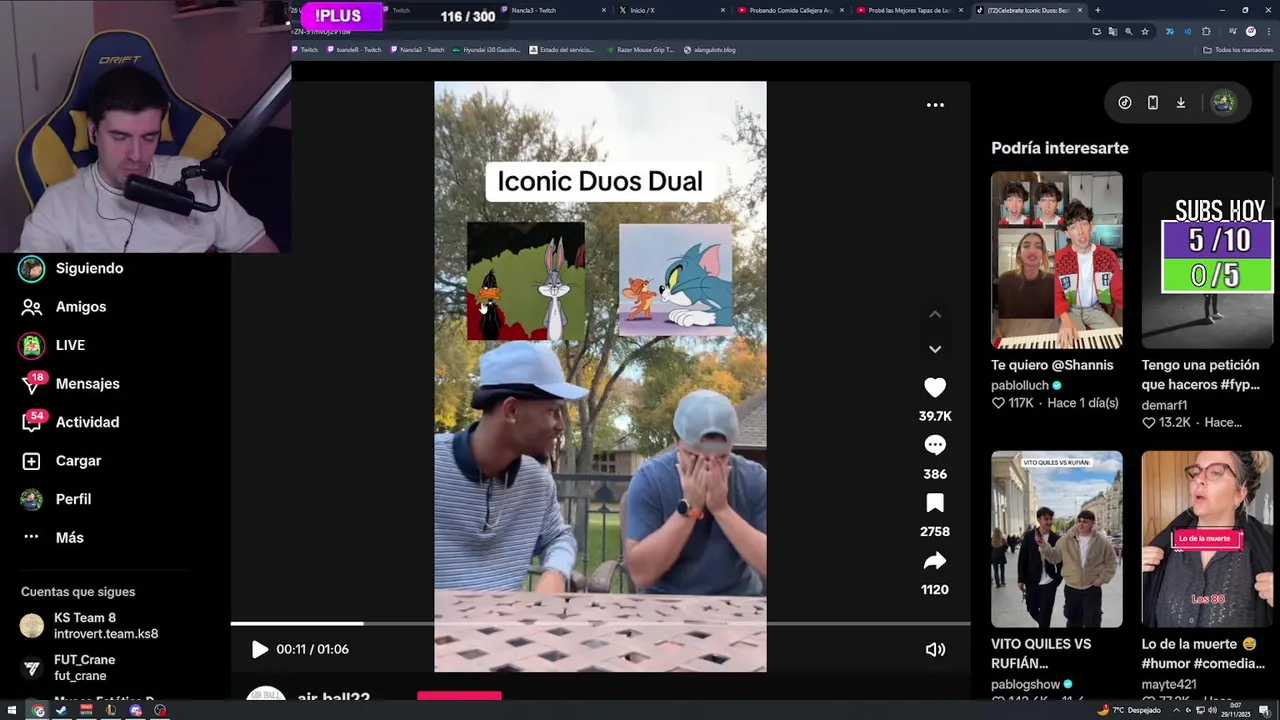This screenshot has width=1280, height=720.
Task: Open the VITO QUILES VS RUFIÁN thumbnail
Action: (1057, 539)
